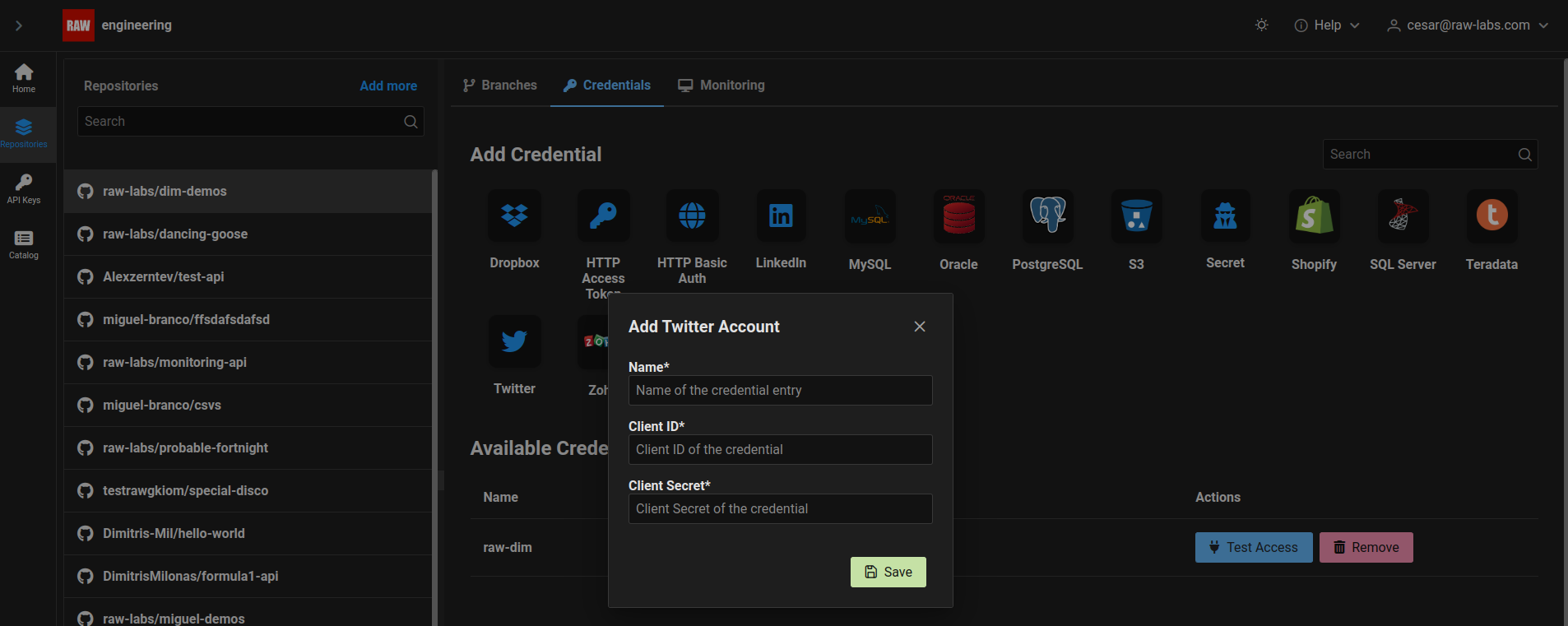Select repository DimitrisMilonas/formula1-api
The image size is (1568, 626).
pos(248,577)
